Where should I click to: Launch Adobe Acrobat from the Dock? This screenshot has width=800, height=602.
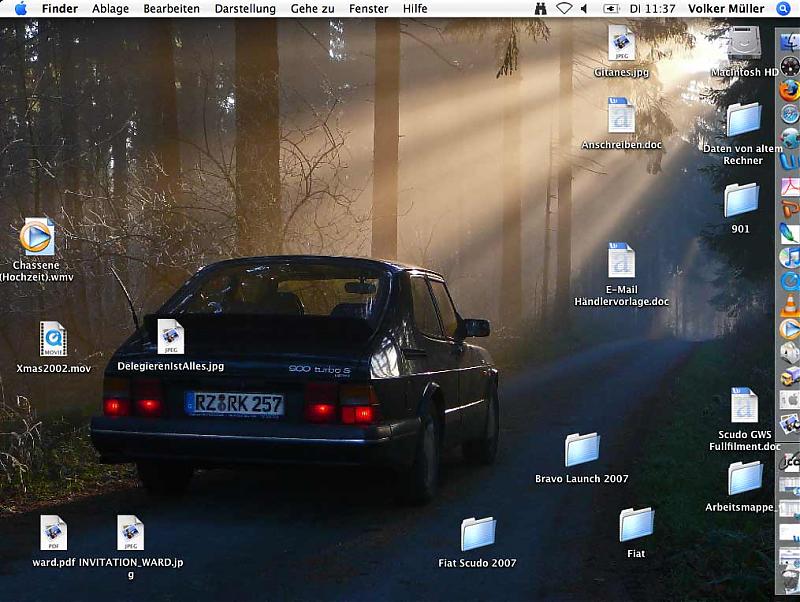pyautogui.click(x=790, y=186)
